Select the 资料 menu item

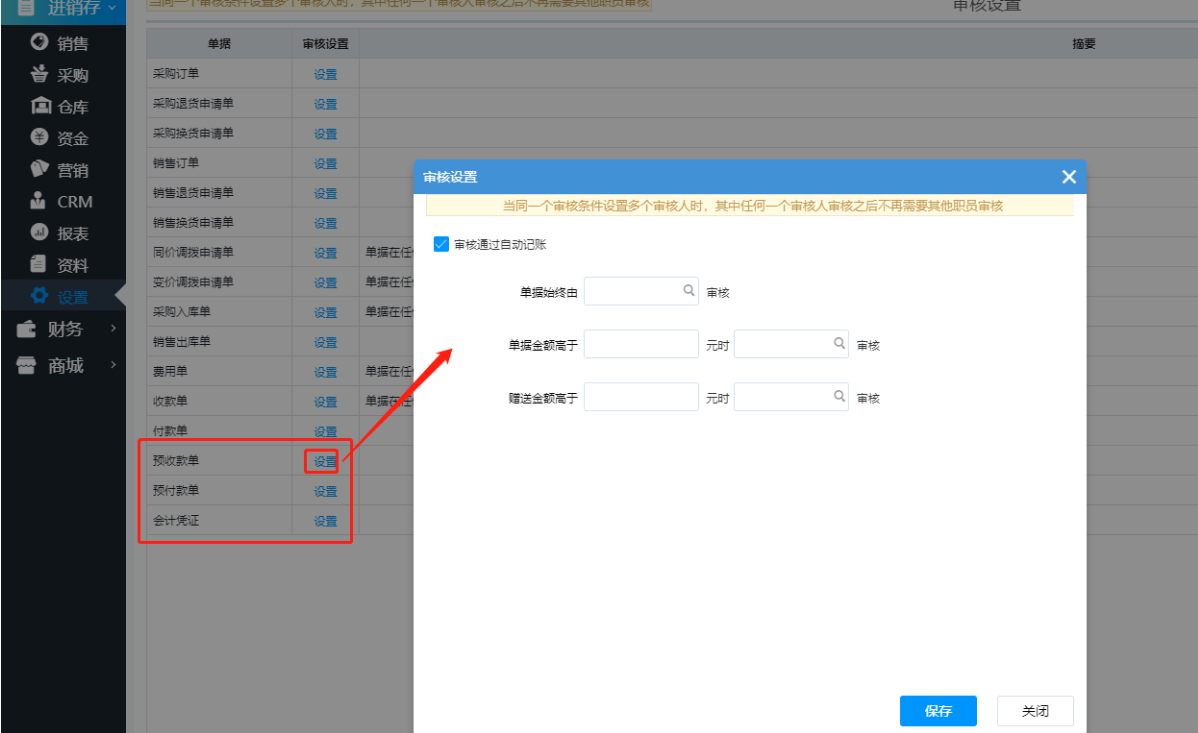73,265
